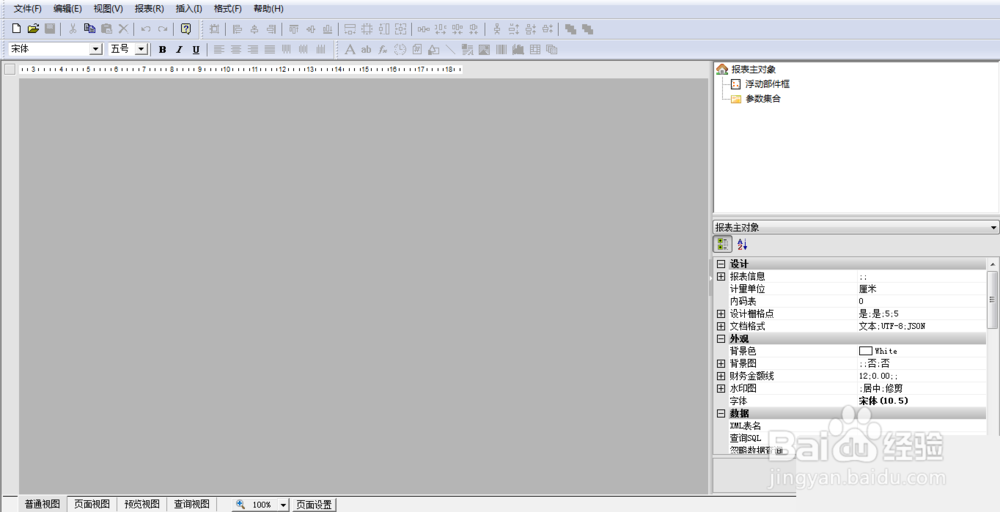The image size is (1000, 512).
Task: Open the 100% zoom dropdown
Action: [283, 504]
